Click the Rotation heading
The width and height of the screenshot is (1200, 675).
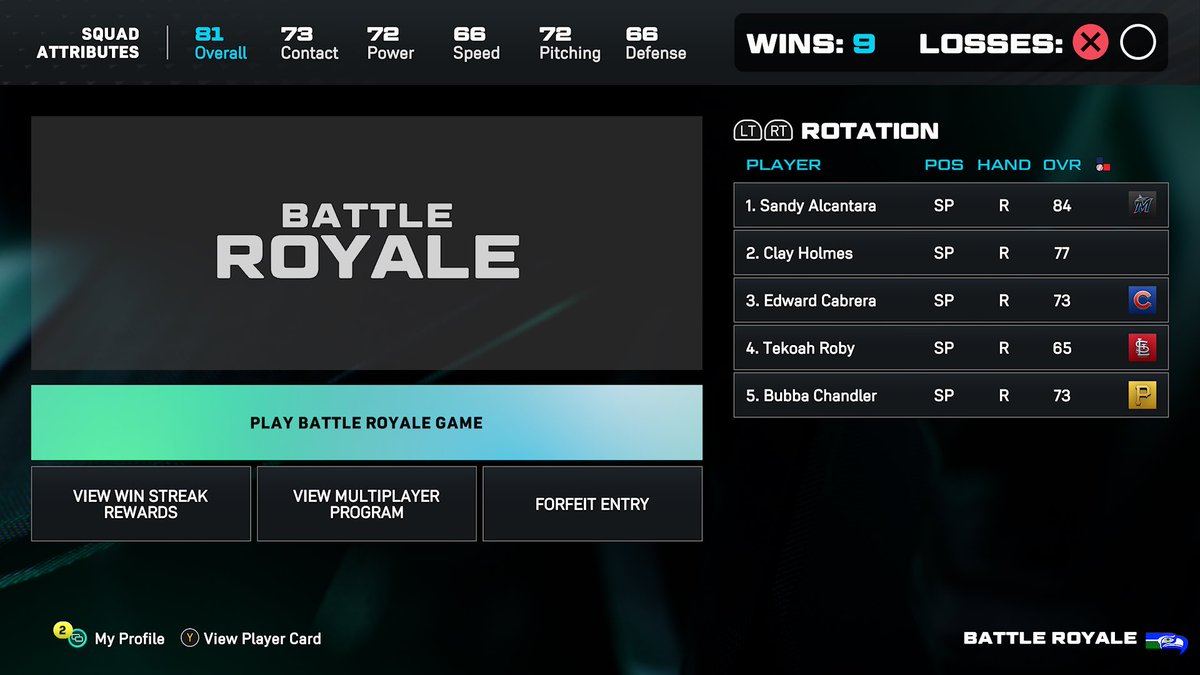click(x=870, y=131)
